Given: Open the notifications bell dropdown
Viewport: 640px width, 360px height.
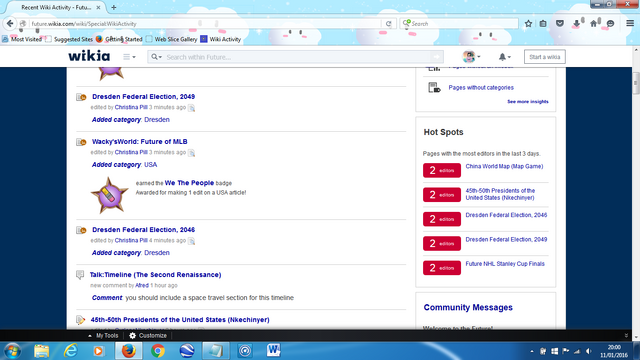Looking at the screenshot, I should 504,57.
